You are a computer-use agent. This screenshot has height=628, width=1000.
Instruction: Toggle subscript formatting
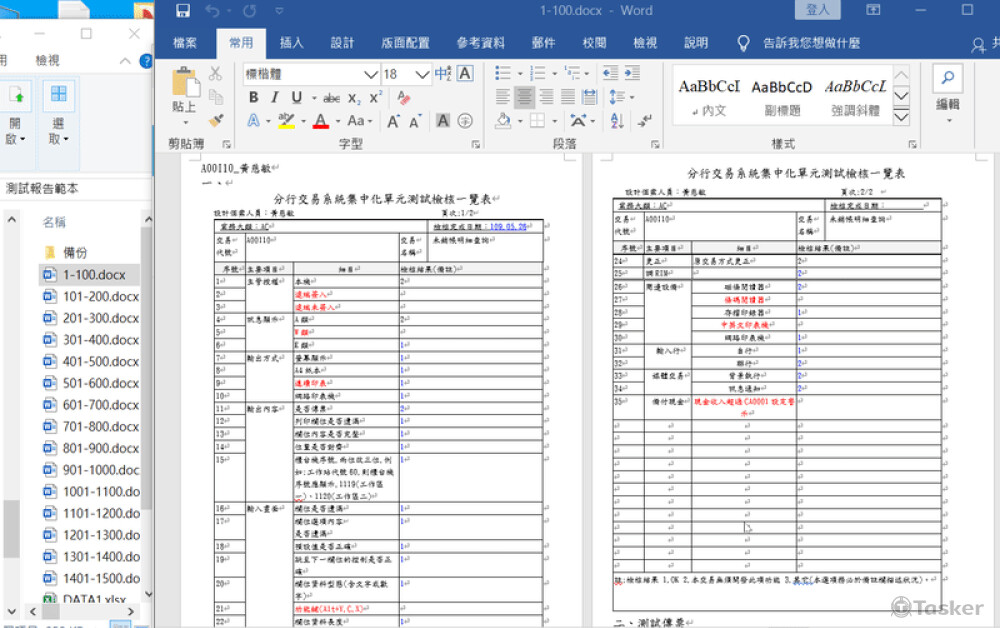[x=355, y=98]
